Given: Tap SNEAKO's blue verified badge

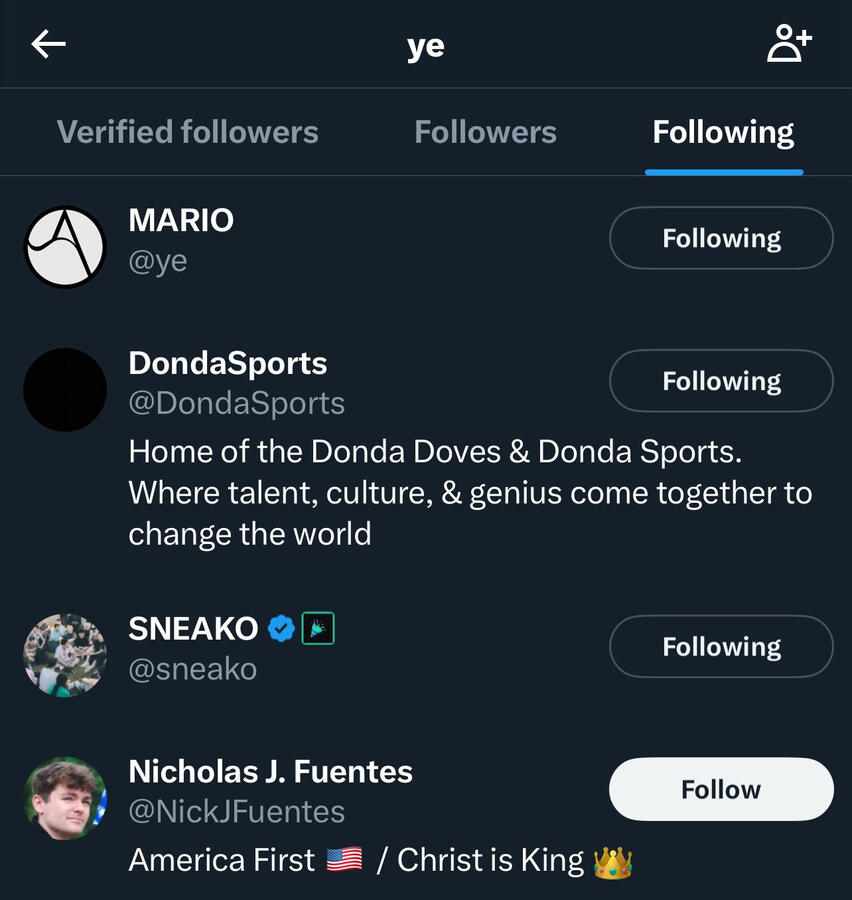Looking at the screenshot, I should tap(282, 628).
